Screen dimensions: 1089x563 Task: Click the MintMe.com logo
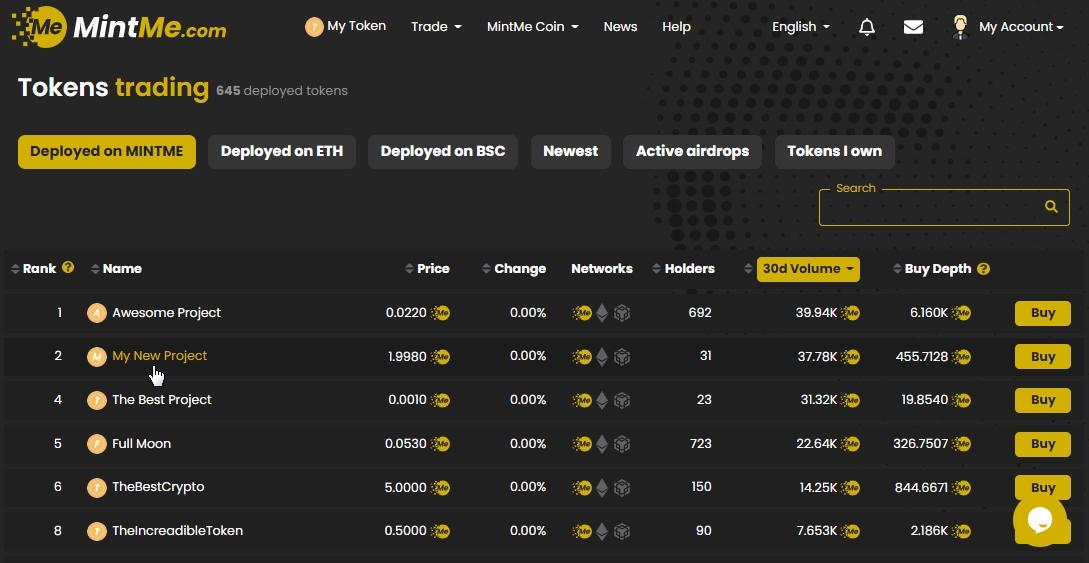pyautogui.click(x=119, y=27)
